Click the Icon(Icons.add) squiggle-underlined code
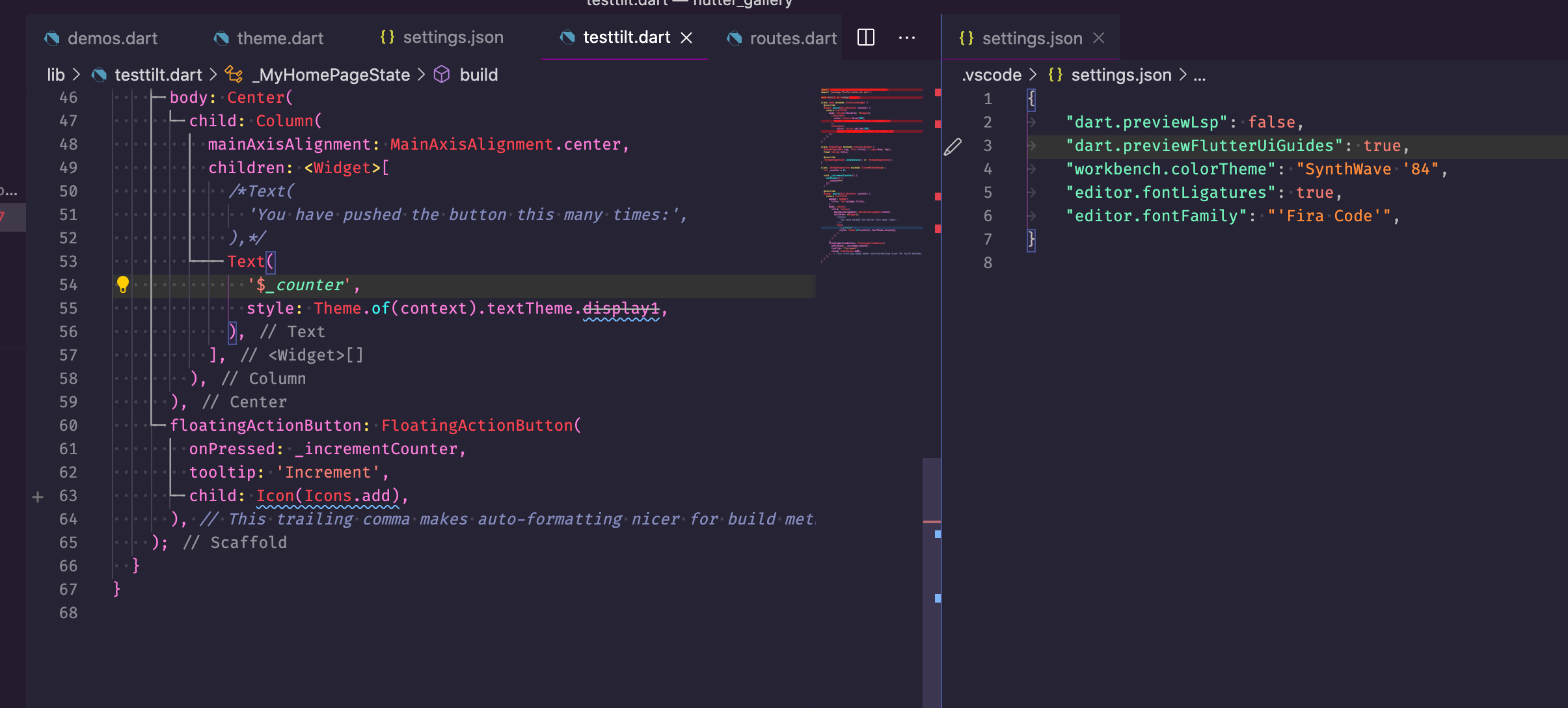The height and width of the screenshot is (708, 1568). click(x=327, y=496)
